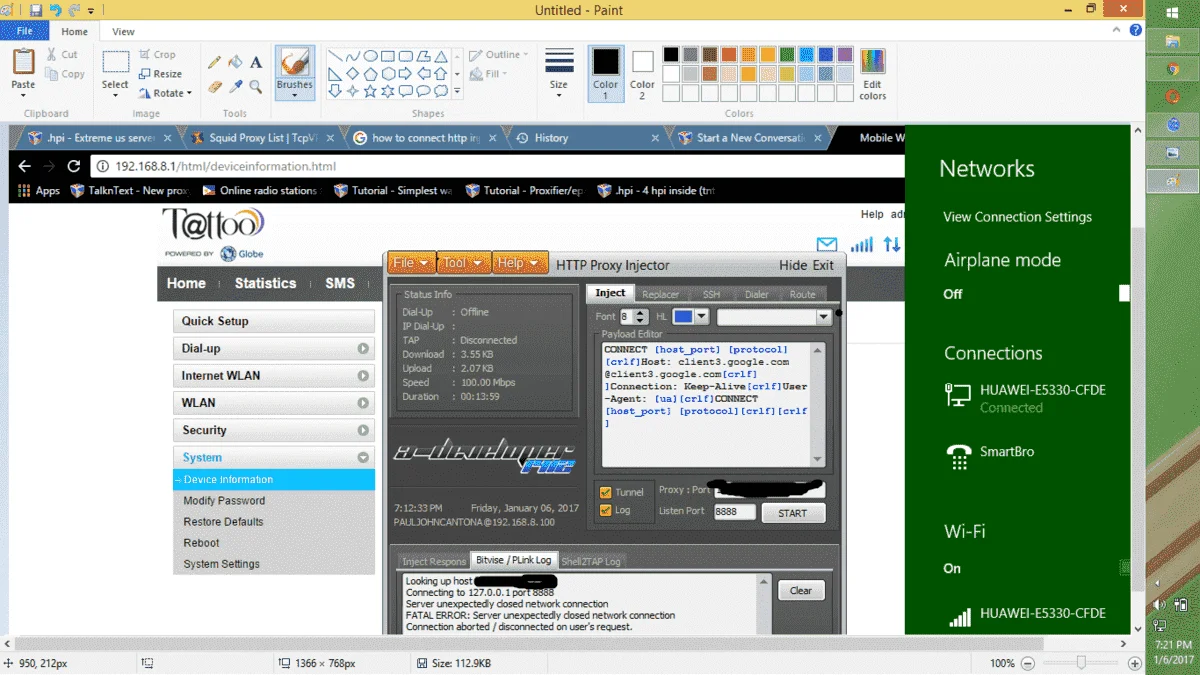1200x675 pixels.
Task: Select the Text tool in Paint
Action: pos(256,62)
